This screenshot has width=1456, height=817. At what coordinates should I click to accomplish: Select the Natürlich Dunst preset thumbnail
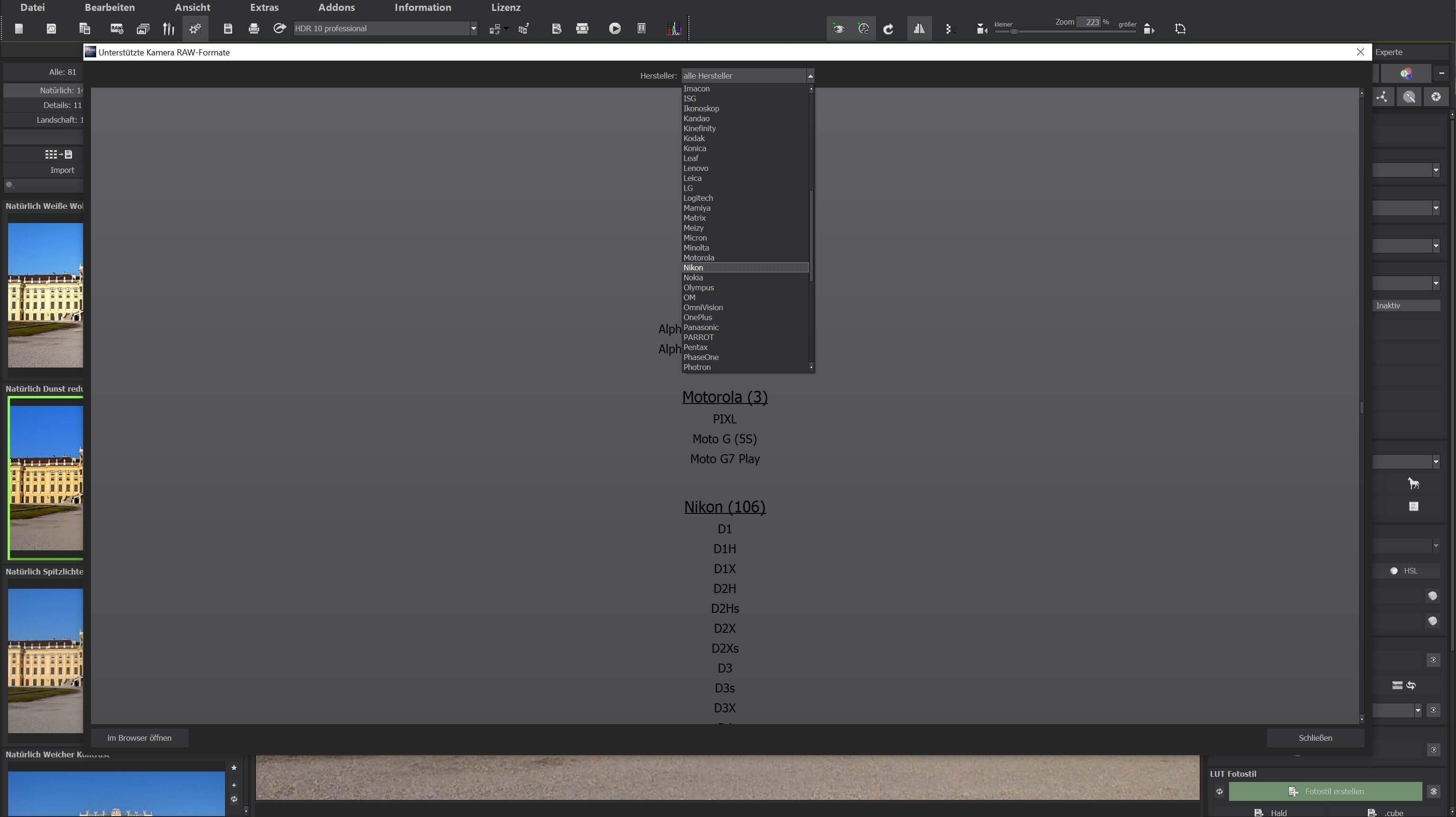(46, 478)
